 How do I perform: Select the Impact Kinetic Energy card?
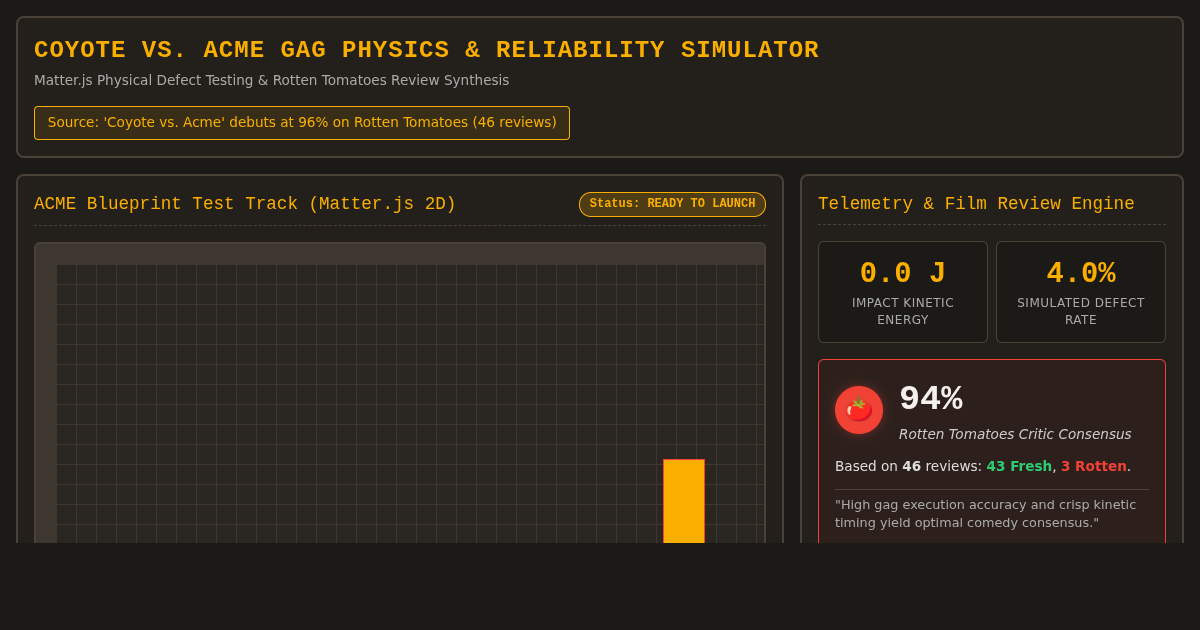(x=903, y=292)
